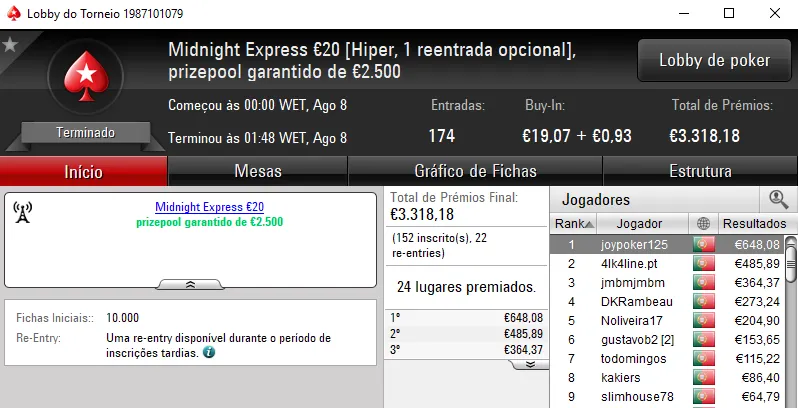Open the Gráfico de Fichas tab

point(475,171)
